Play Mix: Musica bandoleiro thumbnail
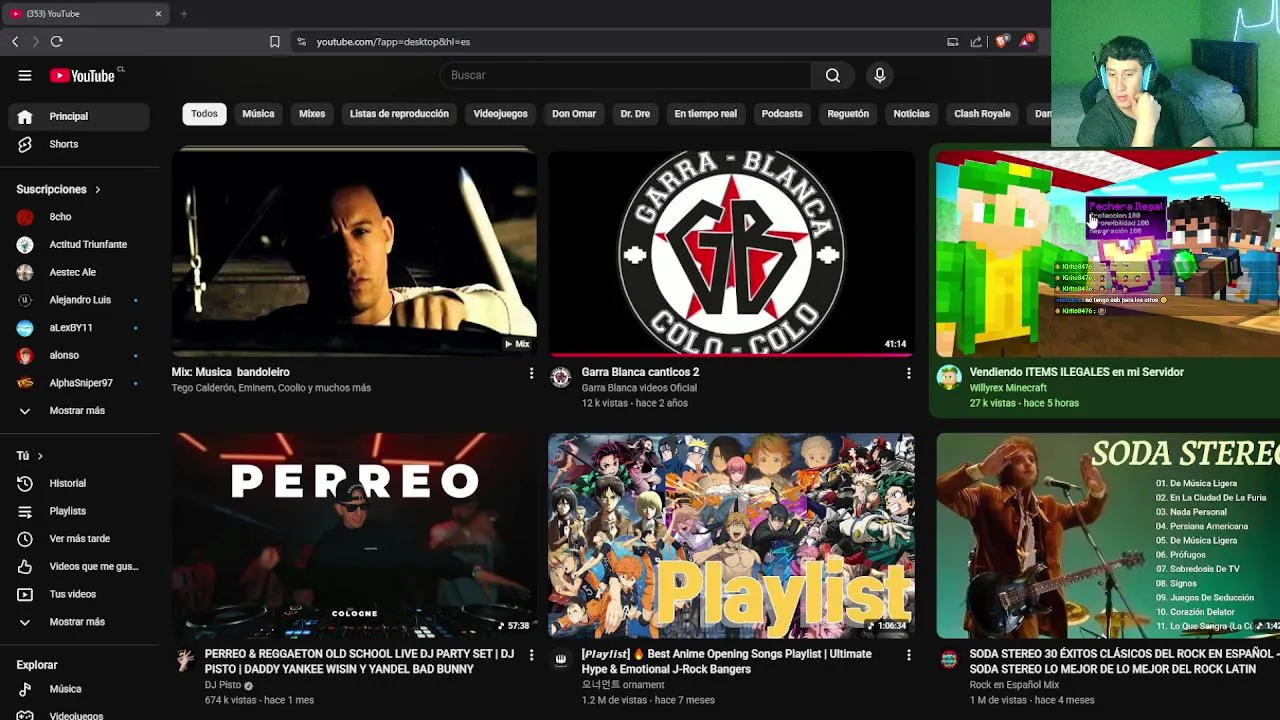The height and width of the screenshot is (720, 1280). point(354,254)
